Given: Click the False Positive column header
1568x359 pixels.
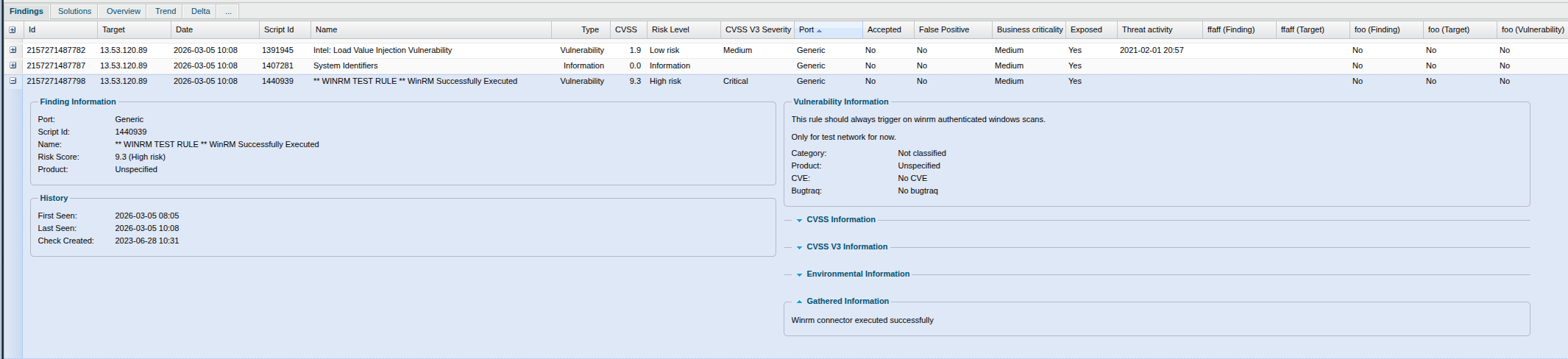Looking at the screenshot, I should (943, 29).
